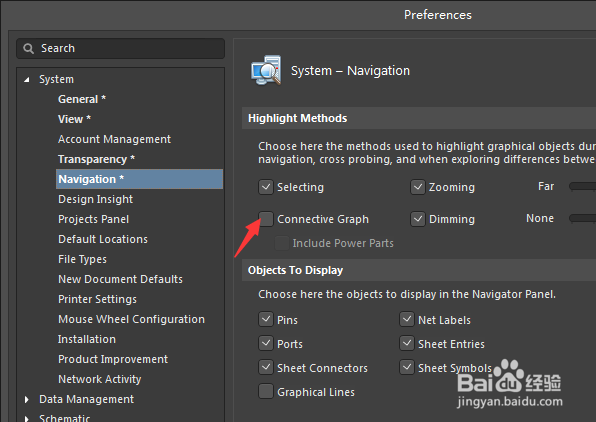This screenshot has width=596, height=422.
Task: Toggle the Sheet Entries checkbox
Action: (x=407, y=343)
